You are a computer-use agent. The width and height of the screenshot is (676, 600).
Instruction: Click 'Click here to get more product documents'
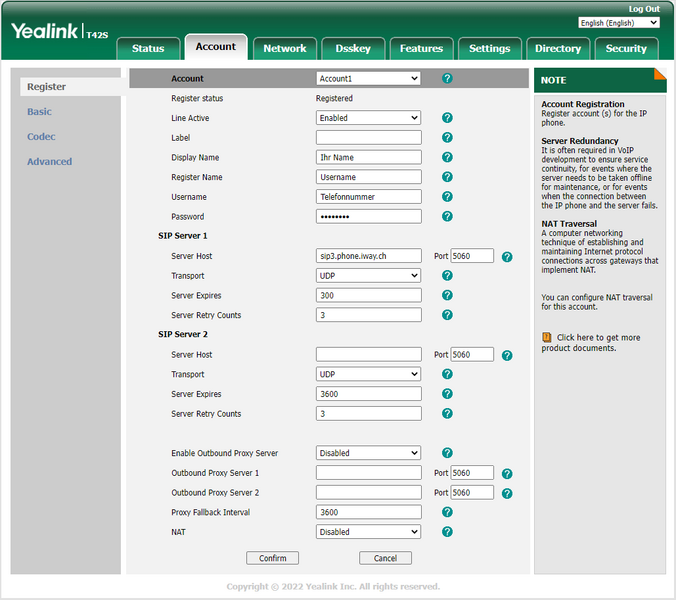[591, 343]
